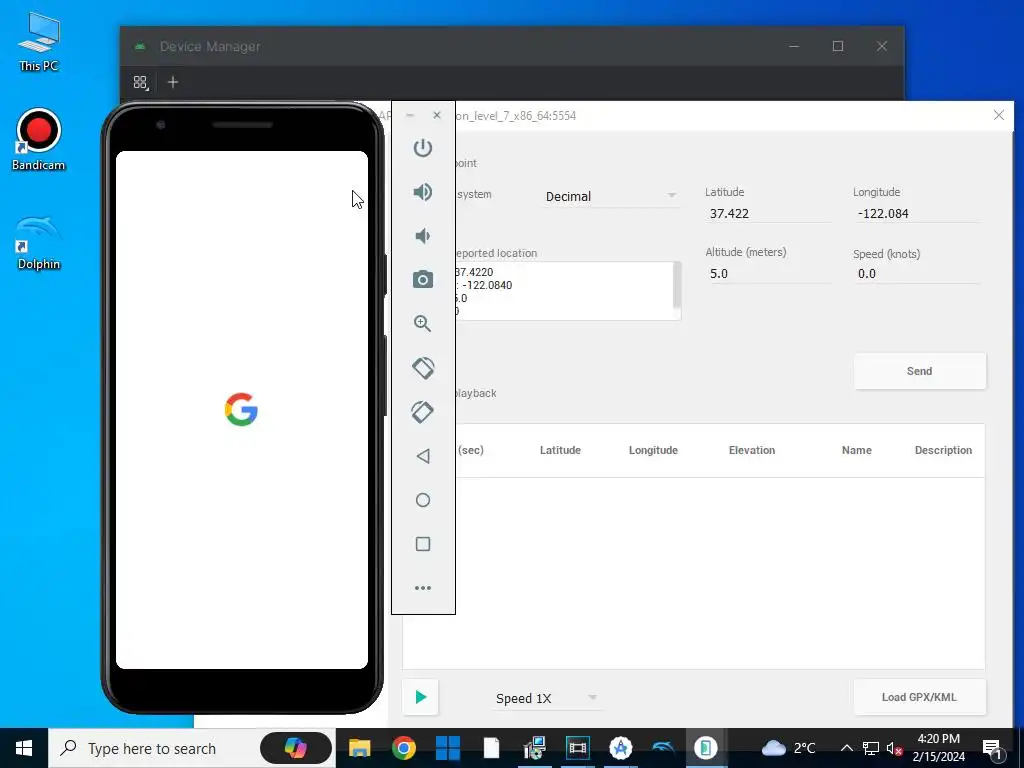1024x768 pixels.
Task: Click the Longitude field -122.084
Action: click(917, 214)
